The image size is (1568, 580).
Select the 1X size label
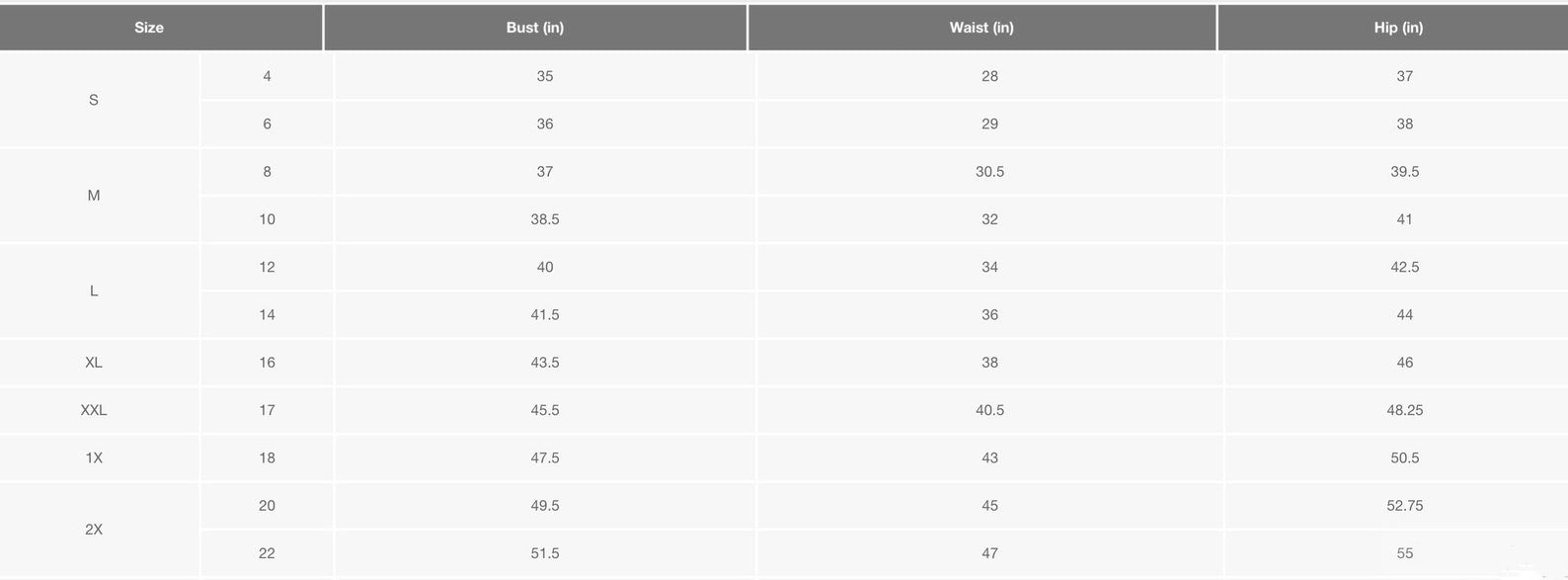tap(94, 458)
